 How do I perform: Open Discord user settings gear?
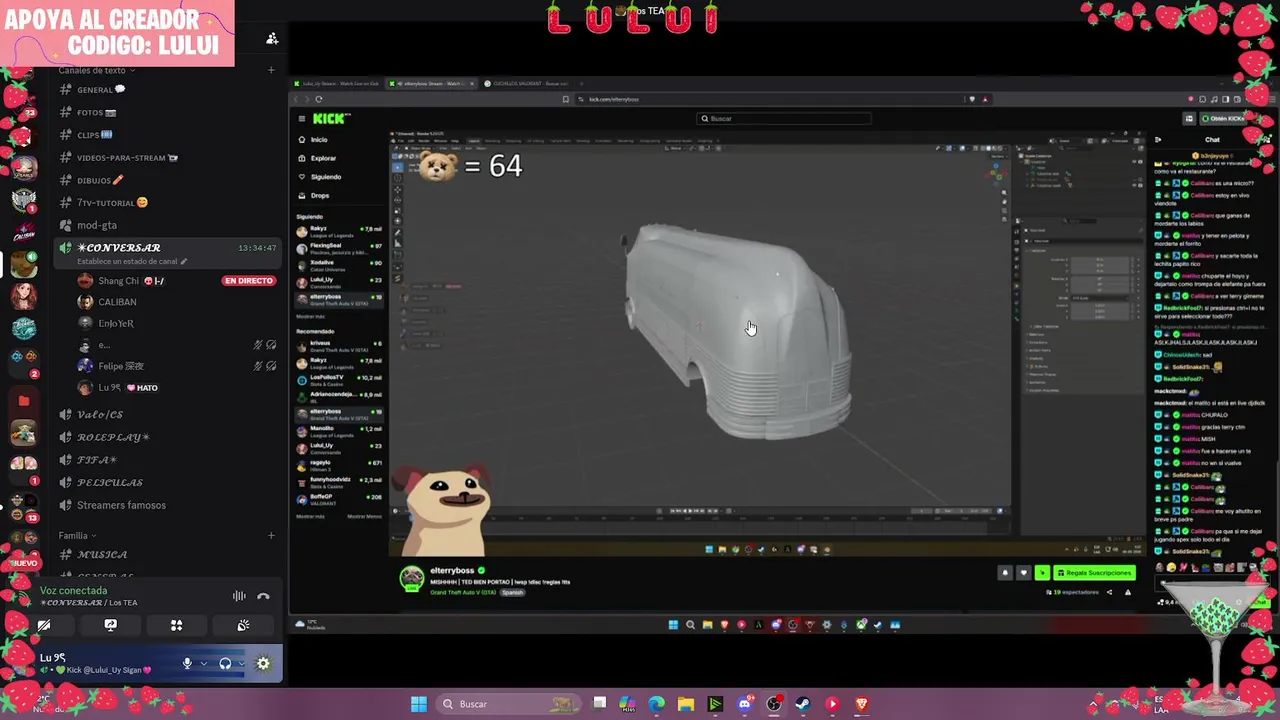pyautogui.click(x=263, y=663)
